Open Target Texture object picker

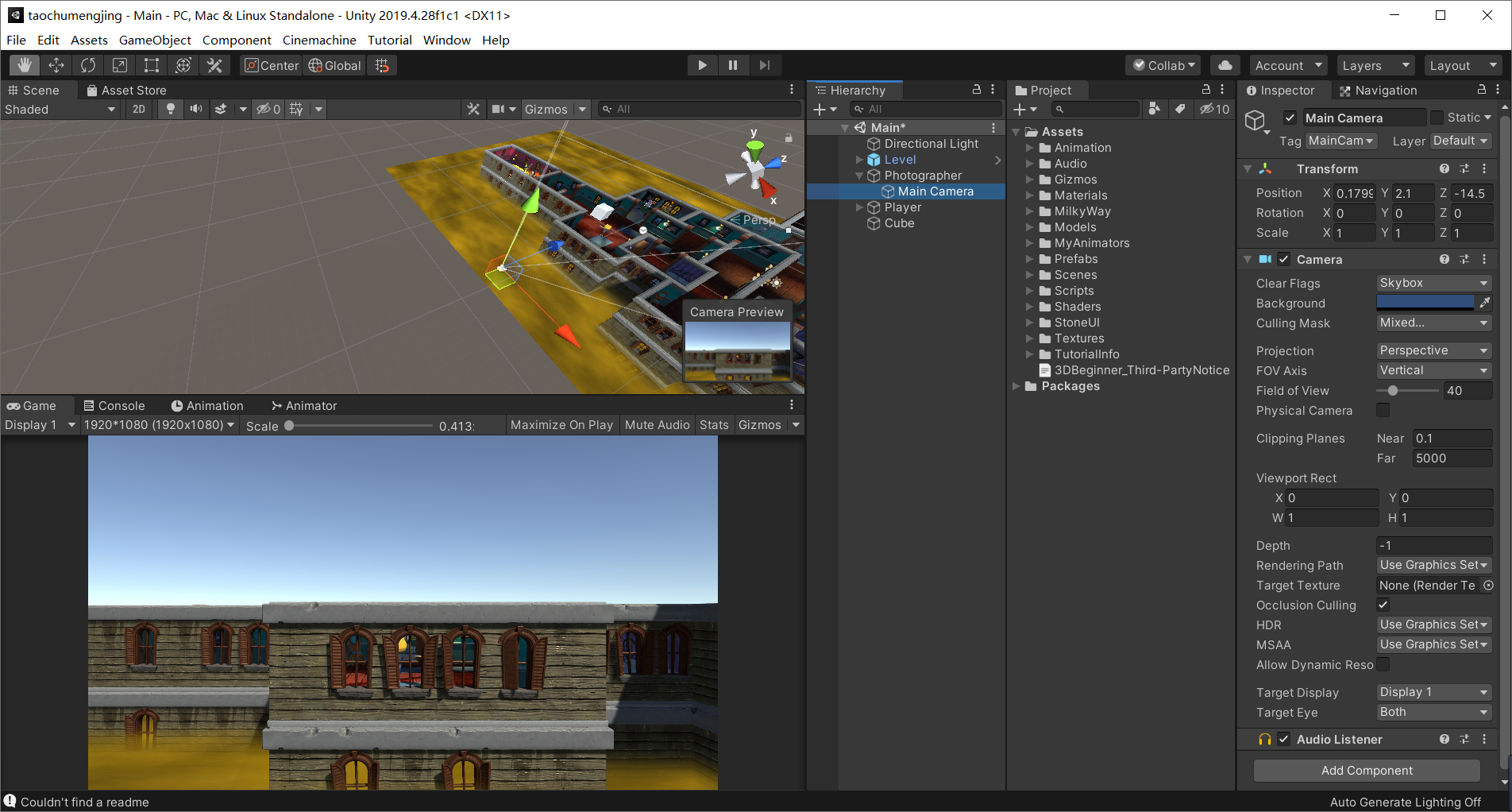pos(1488,585)
